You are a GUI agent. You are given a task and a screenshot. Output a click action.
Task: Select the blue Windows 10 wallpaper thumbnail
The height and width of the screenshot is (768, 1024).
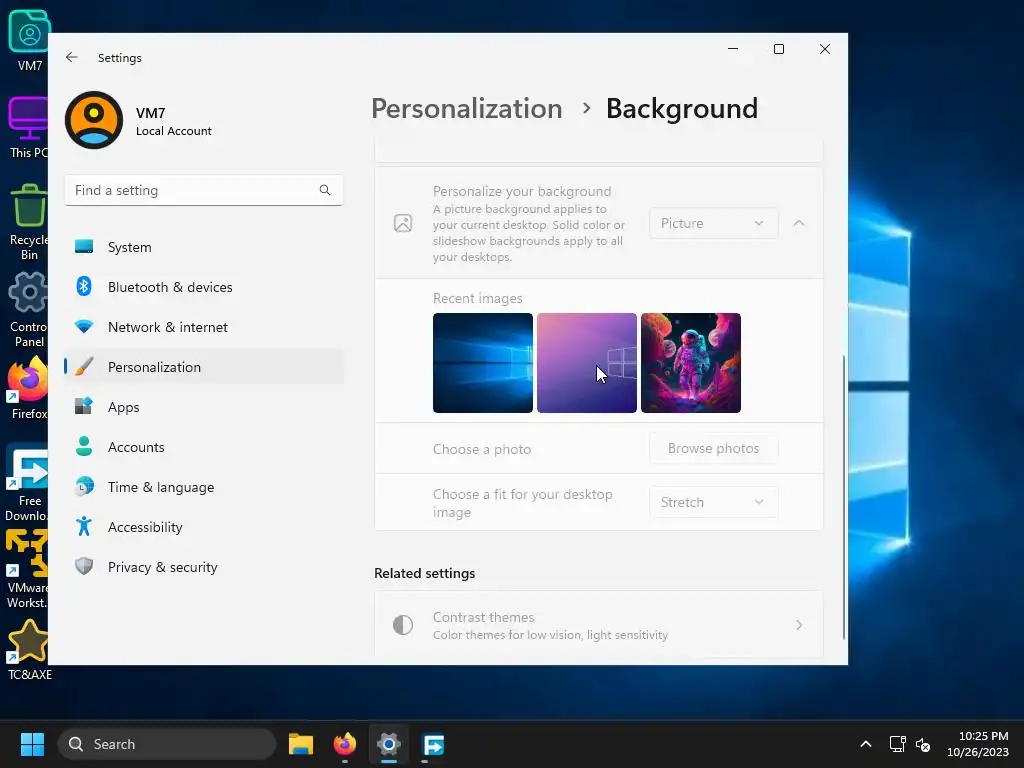pos(483,363)
